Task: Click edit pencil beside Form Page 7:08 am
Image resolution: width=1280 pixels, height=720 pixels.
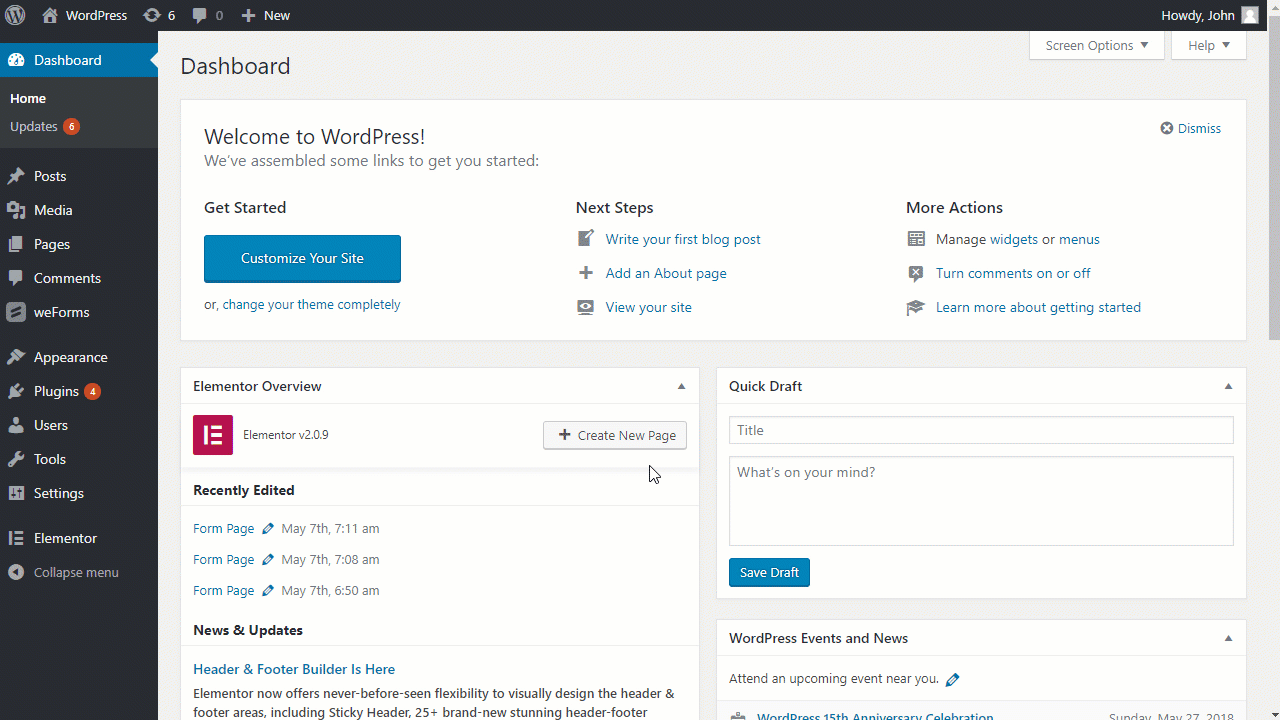Action: coord(268,559)
